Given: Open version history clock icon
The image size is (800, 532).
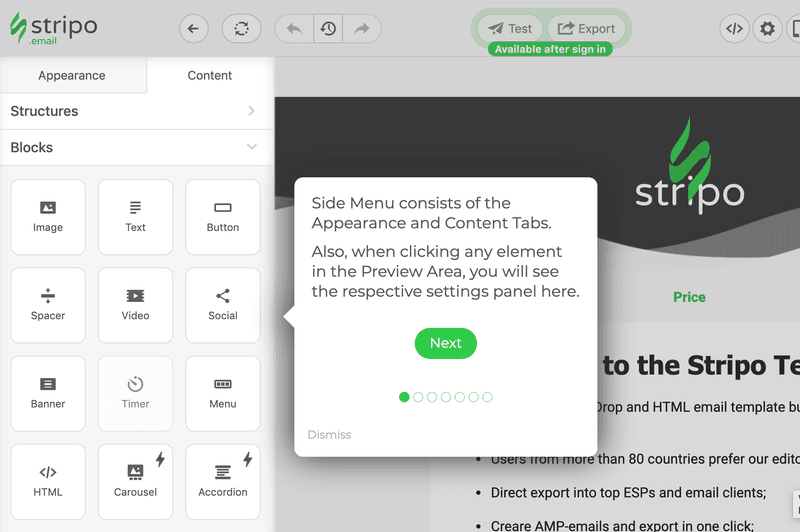Looking at the screenshot, I should point(328,29).
